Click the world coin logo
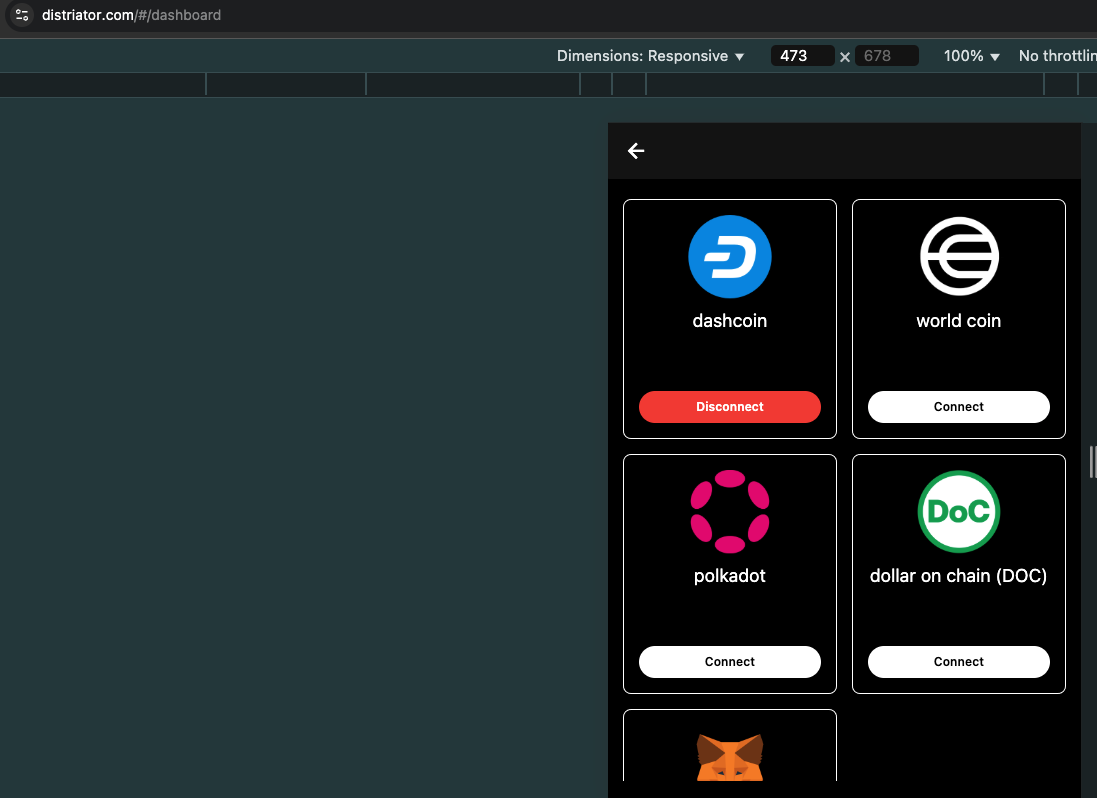Screen dimensions: 1097x798 959,257
